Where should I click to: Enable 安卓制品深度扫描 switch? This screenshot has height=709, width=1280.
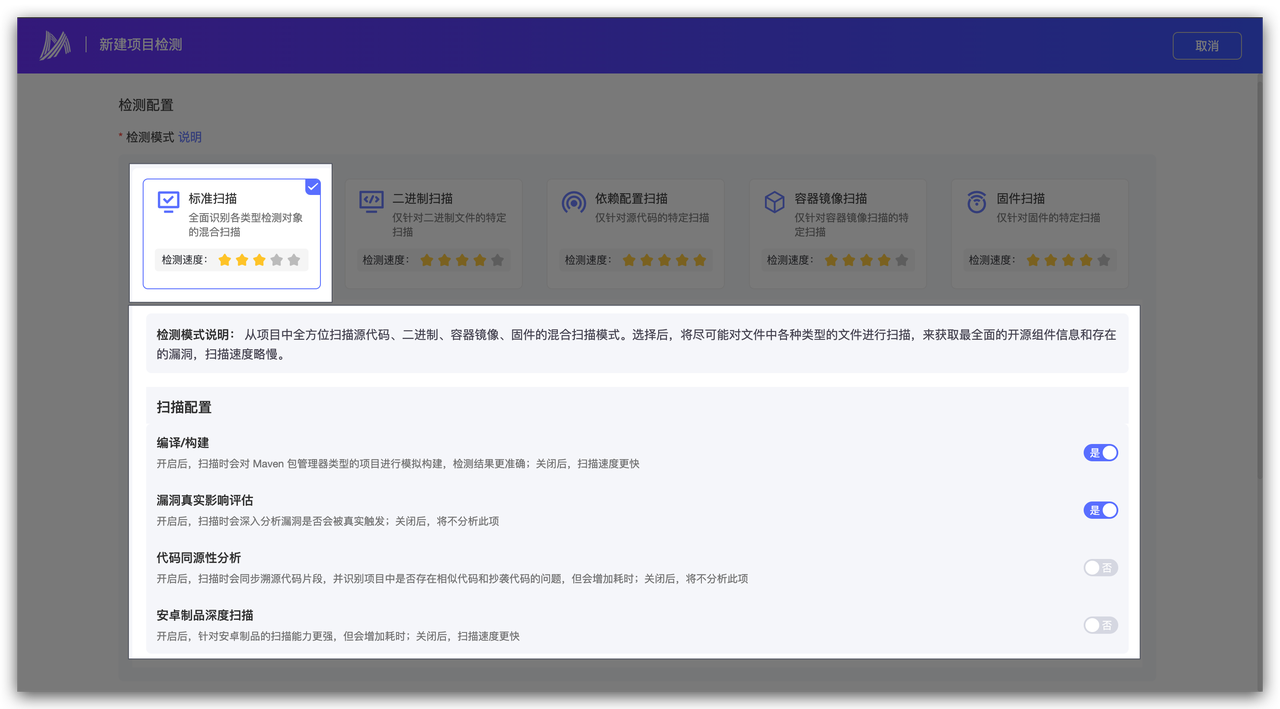(x=1100, y=625)
